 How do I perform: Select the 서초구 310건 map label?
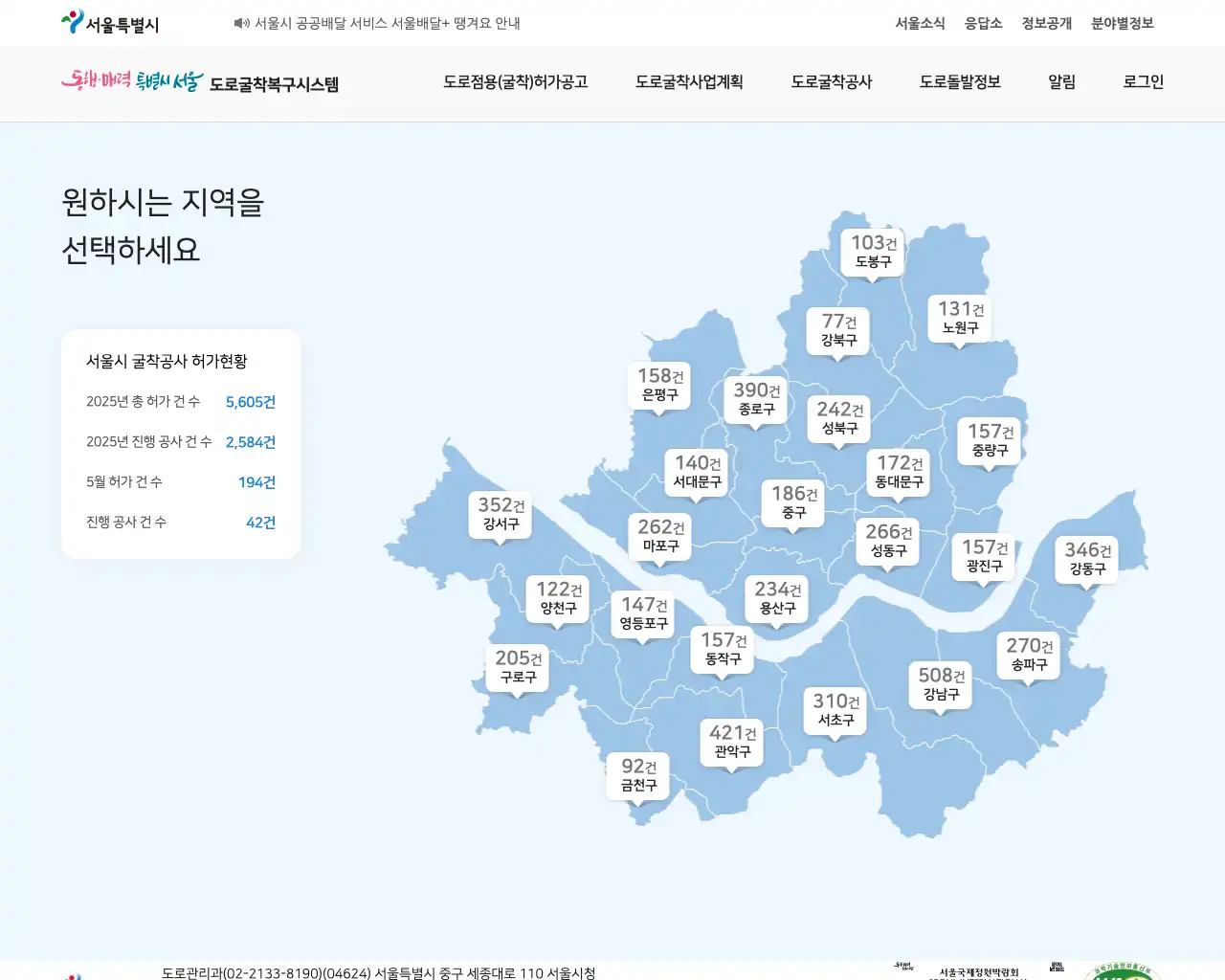pos(835,710)
